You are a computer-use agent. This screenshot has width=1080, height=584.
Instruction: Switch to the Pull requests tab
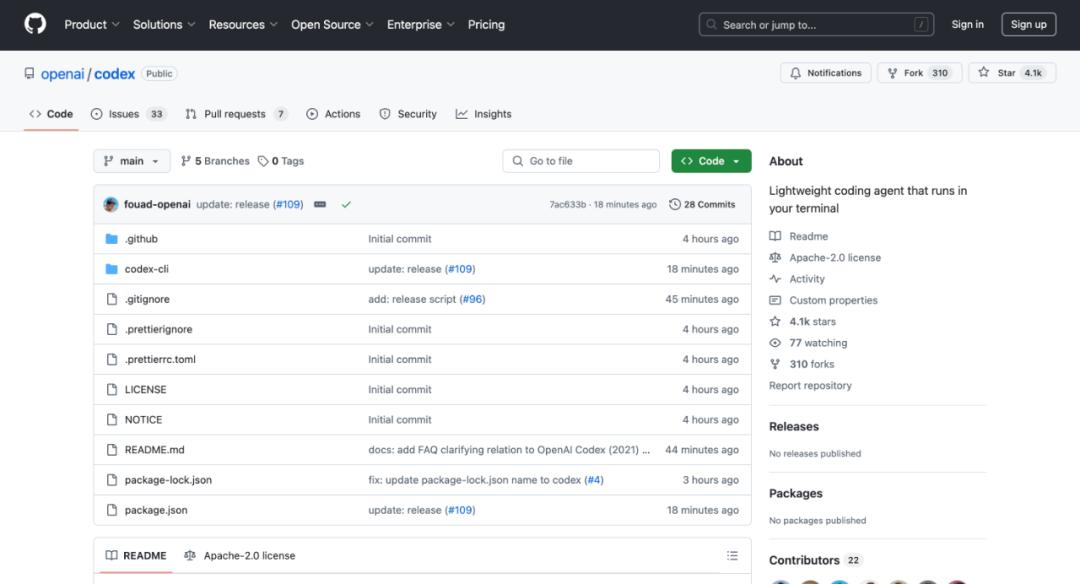pos(236,114)
